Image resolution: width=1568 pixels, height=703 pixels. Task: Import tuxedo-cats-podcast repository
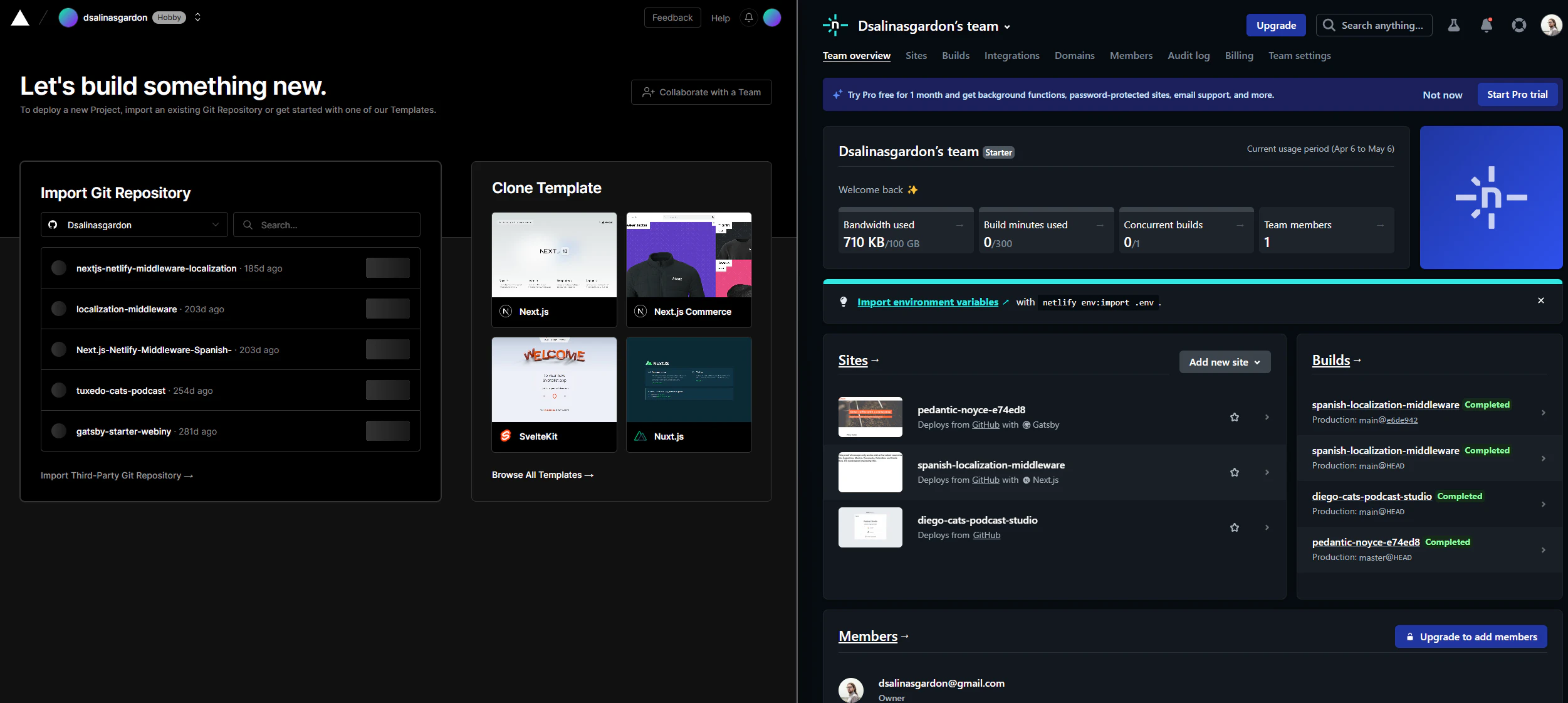pos(388,390)
